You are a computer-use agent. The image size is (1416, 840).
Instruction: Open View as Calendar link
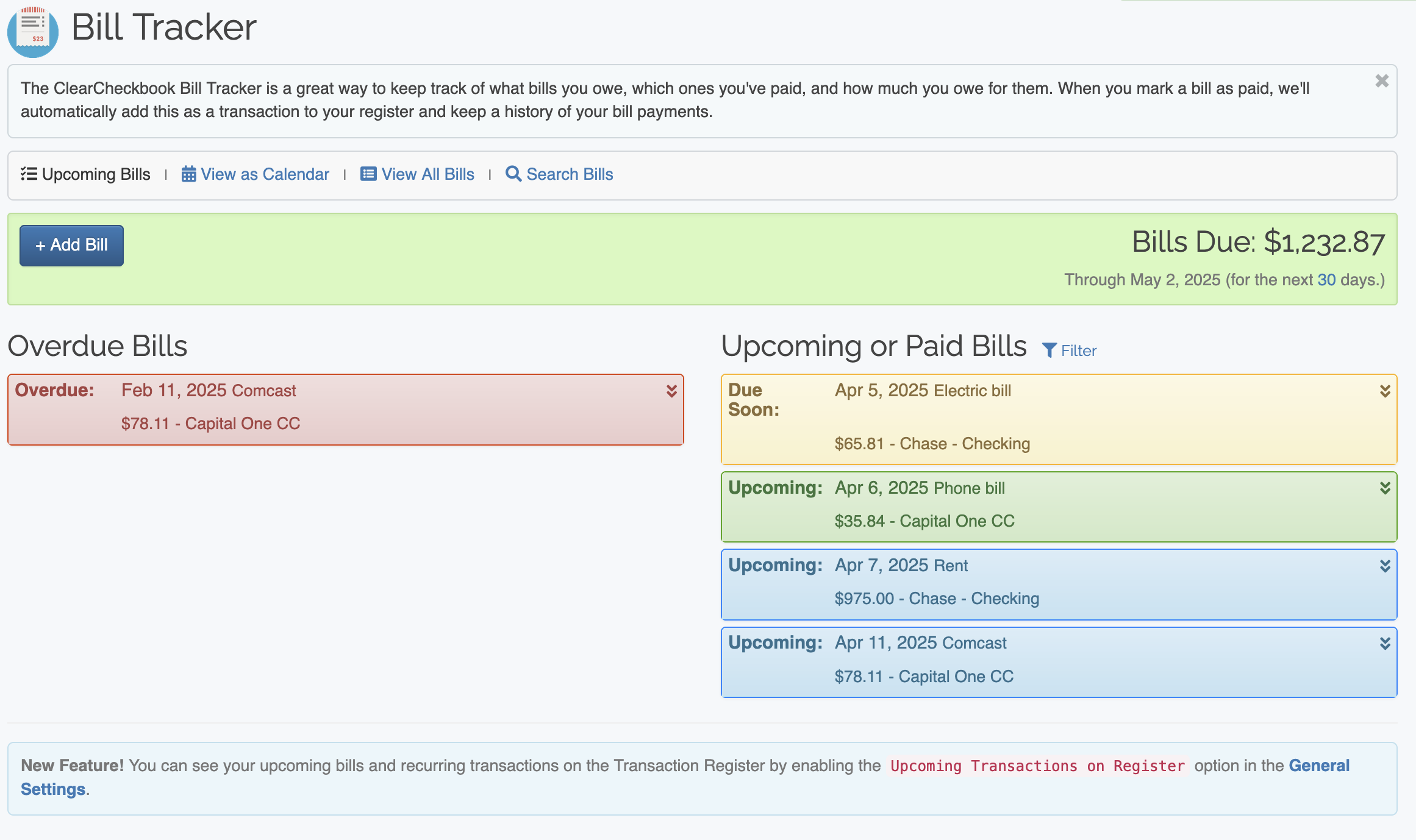tap(265, 174)
